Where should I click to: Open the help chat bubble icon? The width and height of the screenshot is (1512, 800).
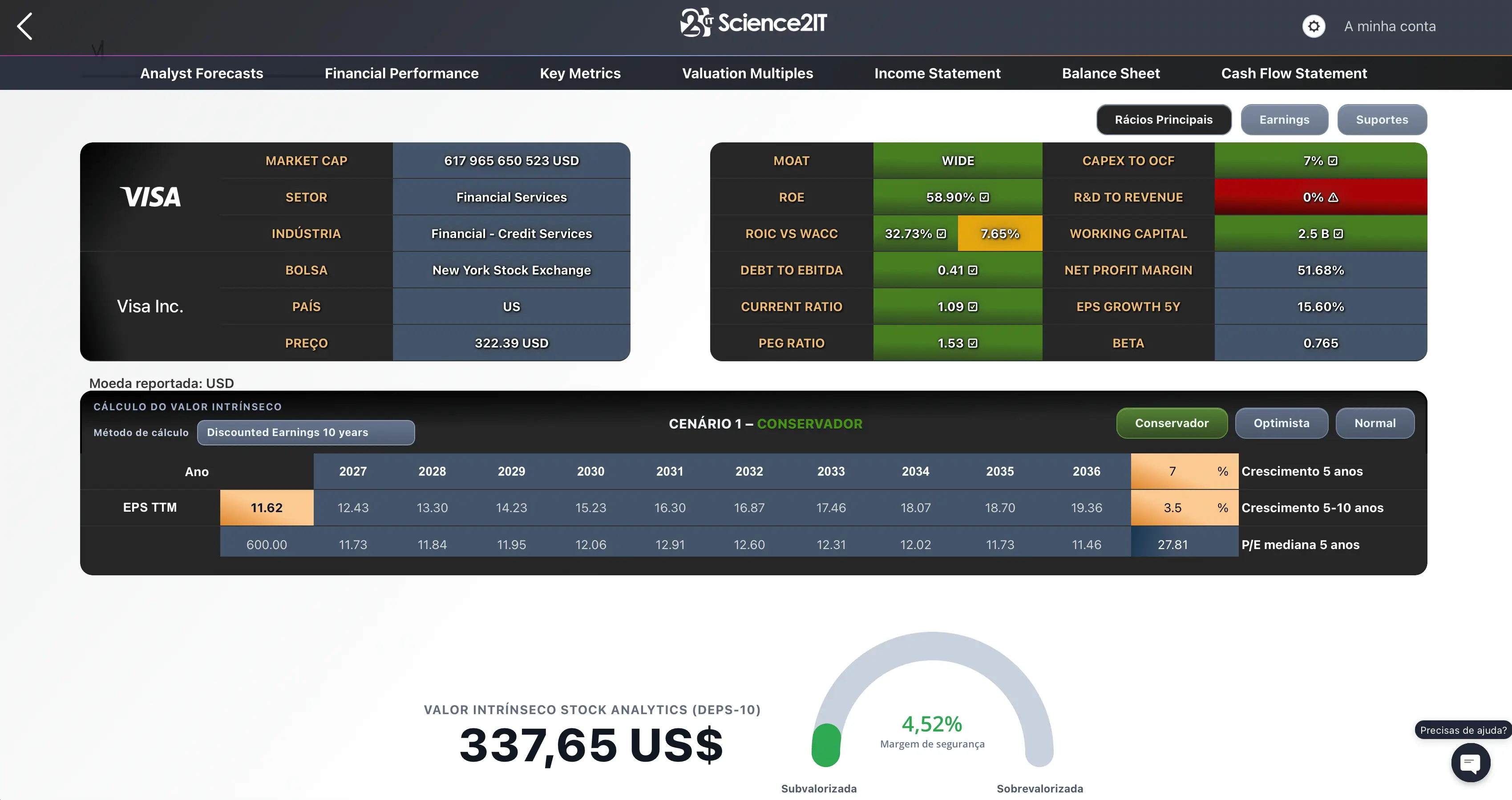pyautogui.click(x=1470, y=763)
